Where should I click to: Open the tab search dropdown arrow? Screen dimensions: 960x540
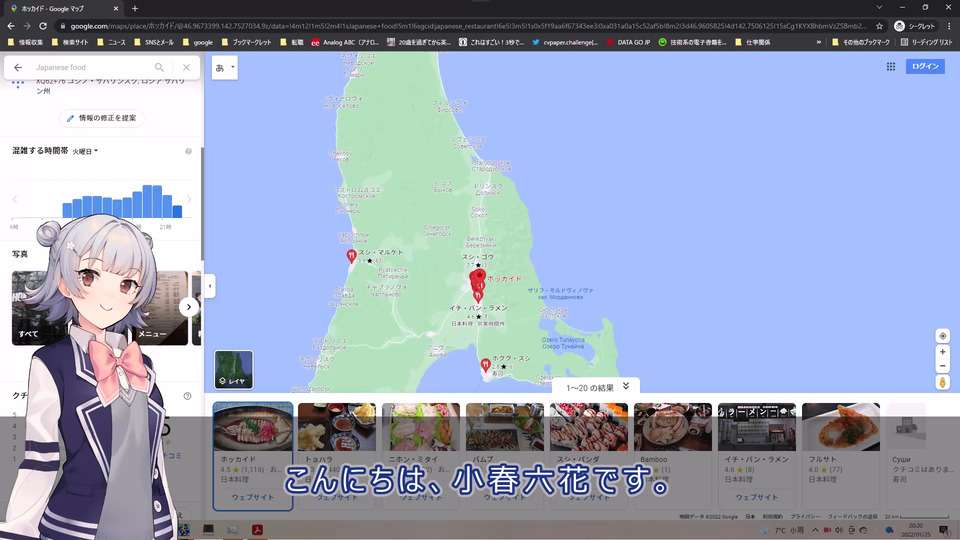tap(879, 7)
